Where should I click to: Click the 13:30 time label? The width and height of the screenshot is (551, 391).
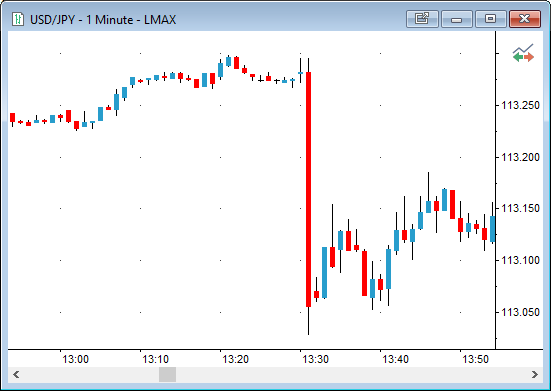[x=316, y=359]
